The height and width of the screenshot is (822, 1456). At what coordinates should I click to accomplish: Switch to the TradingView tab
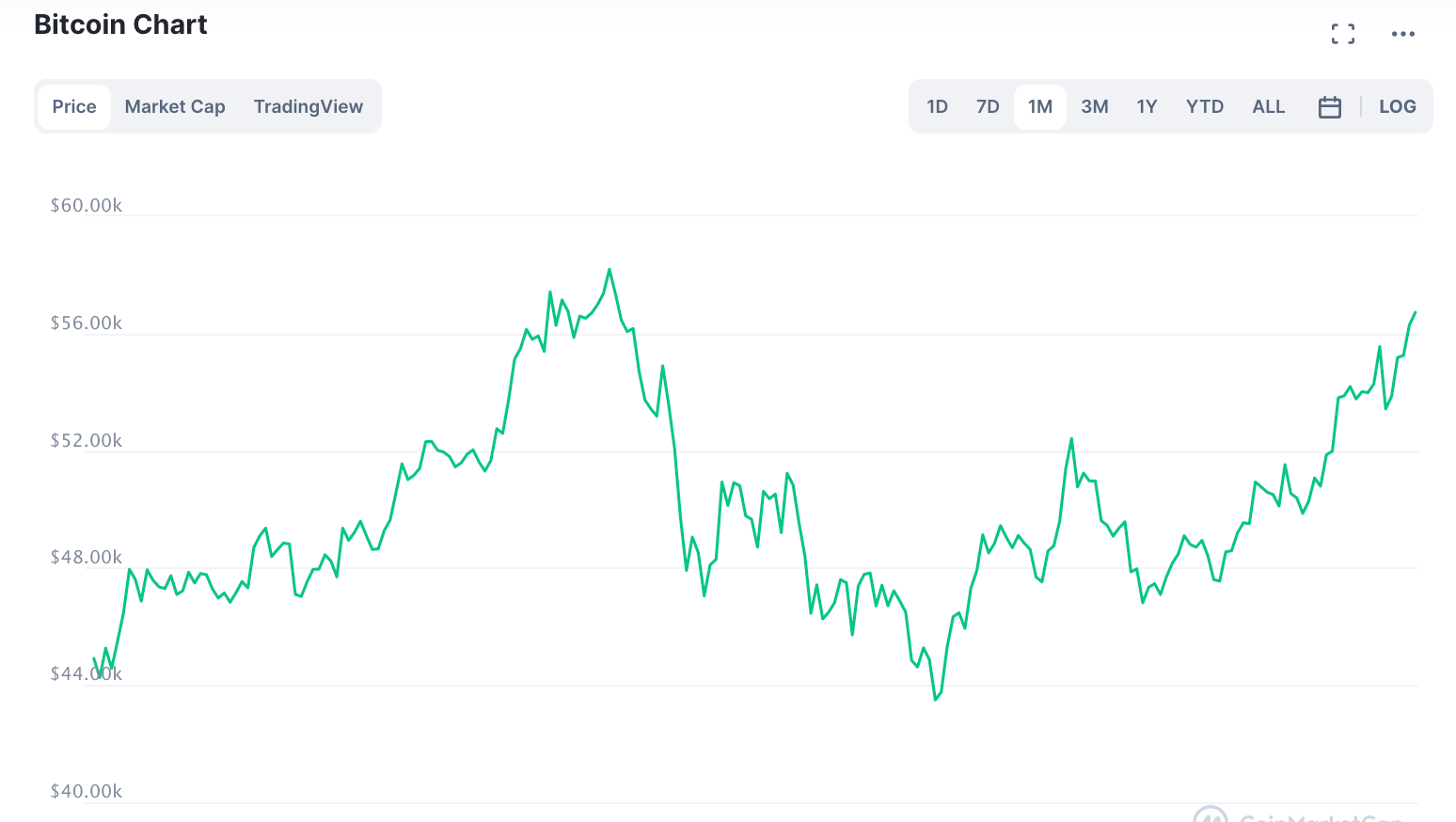tap(308, 107)
